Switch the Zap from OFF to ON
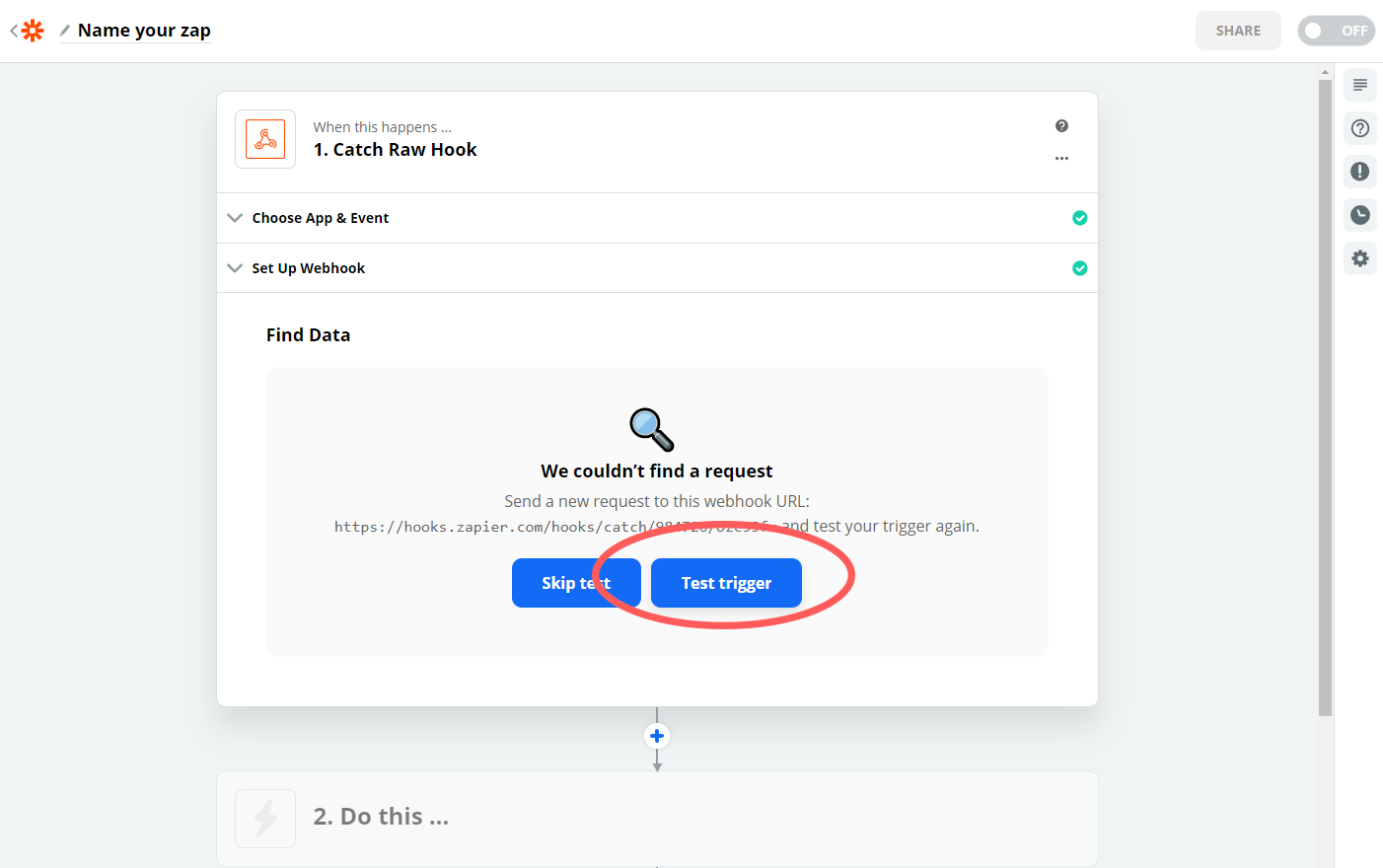 (x=1336, y=31)
